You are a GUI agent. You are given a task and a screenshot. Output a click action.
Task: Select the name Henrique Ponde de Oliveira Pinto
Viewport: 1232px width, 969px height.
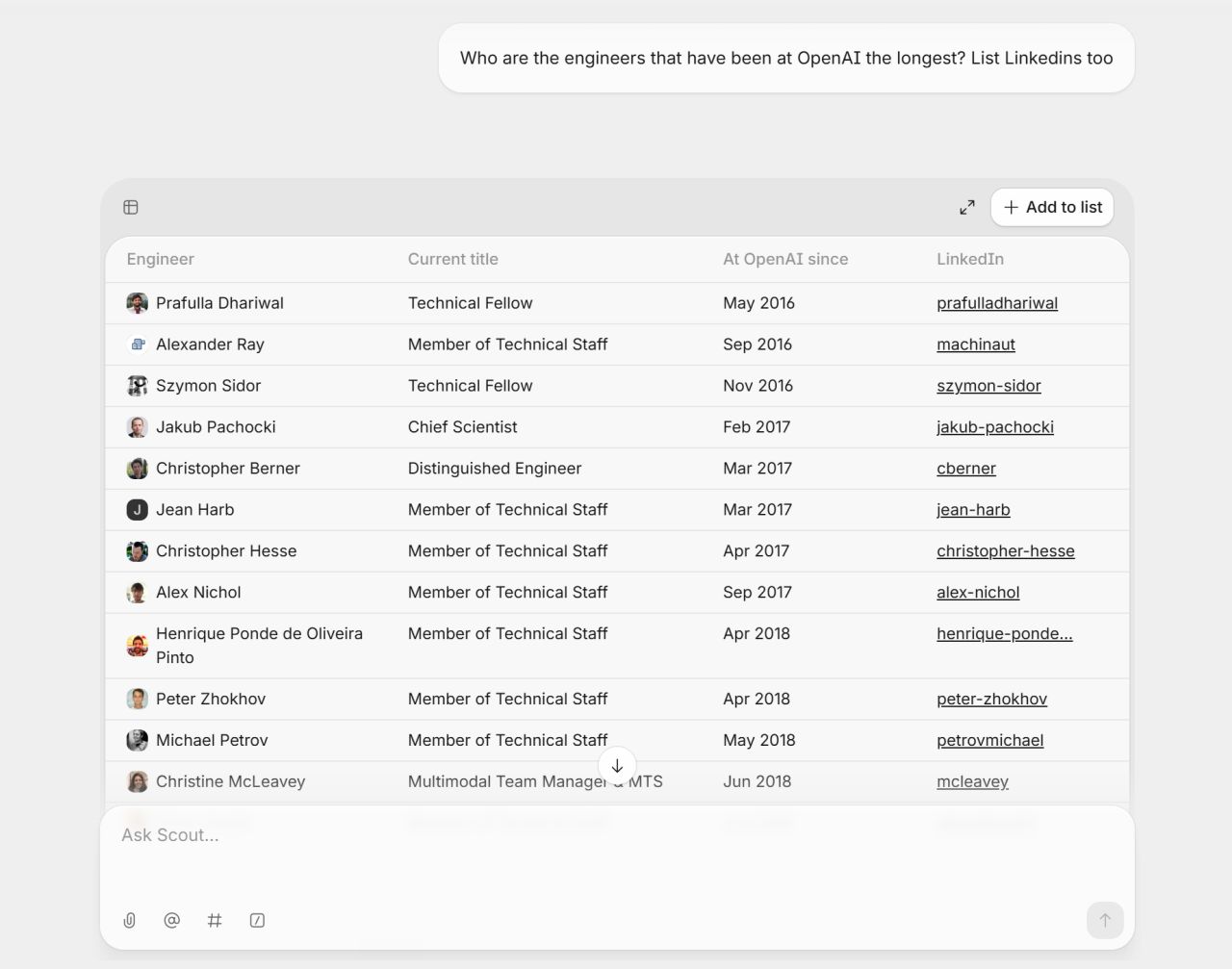[x=260, y=646]
